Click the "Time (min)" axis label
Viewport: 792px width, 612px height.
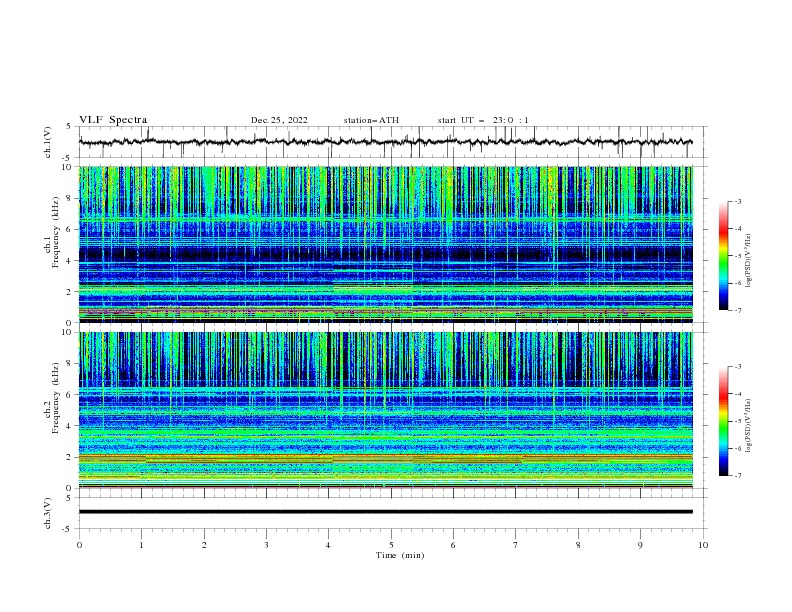click(400, 555)
